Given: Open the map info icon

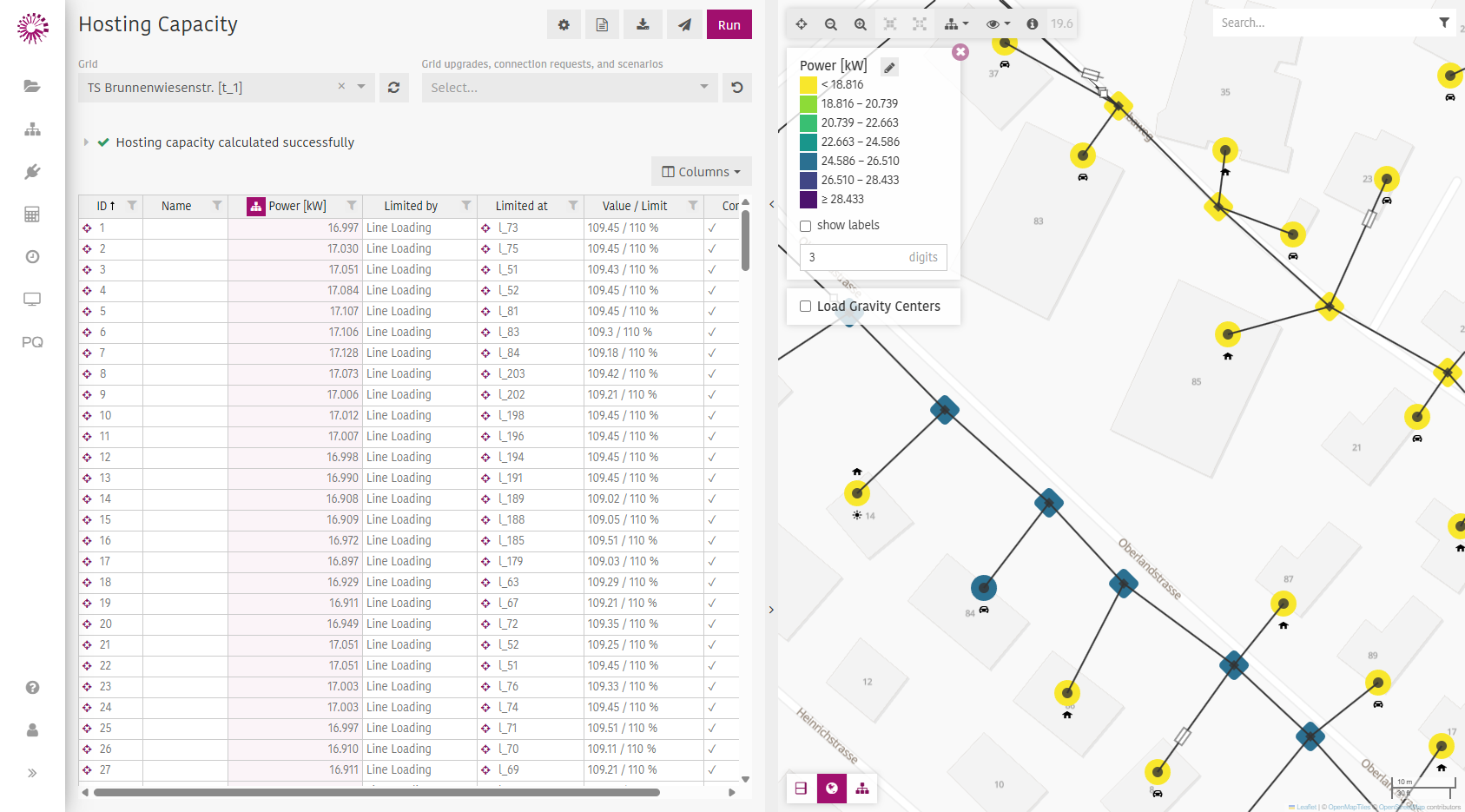Looking at the screenshot, I should [1032, 24].
